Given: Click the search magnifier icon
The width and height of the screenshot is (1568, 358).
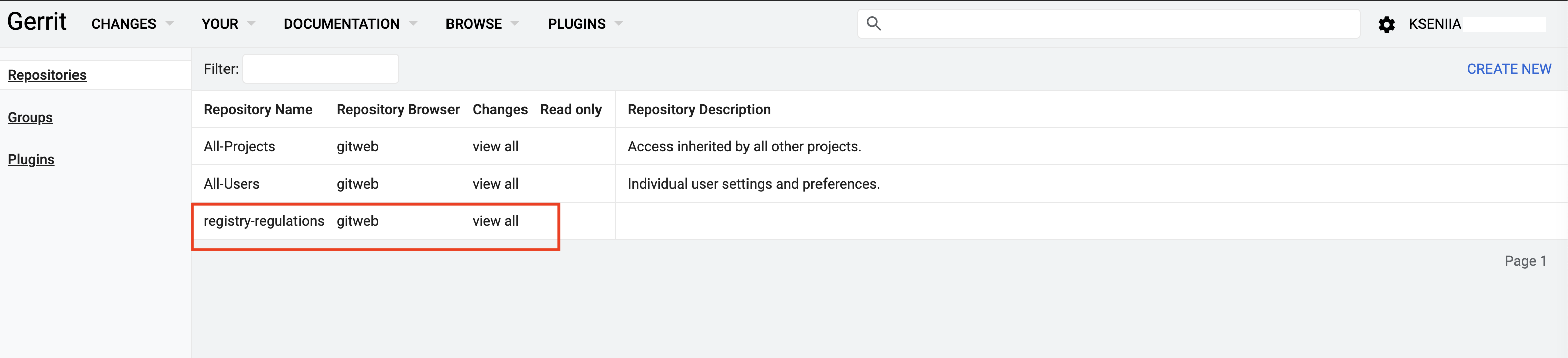Looking at the screenshot, I should [873, 24].
